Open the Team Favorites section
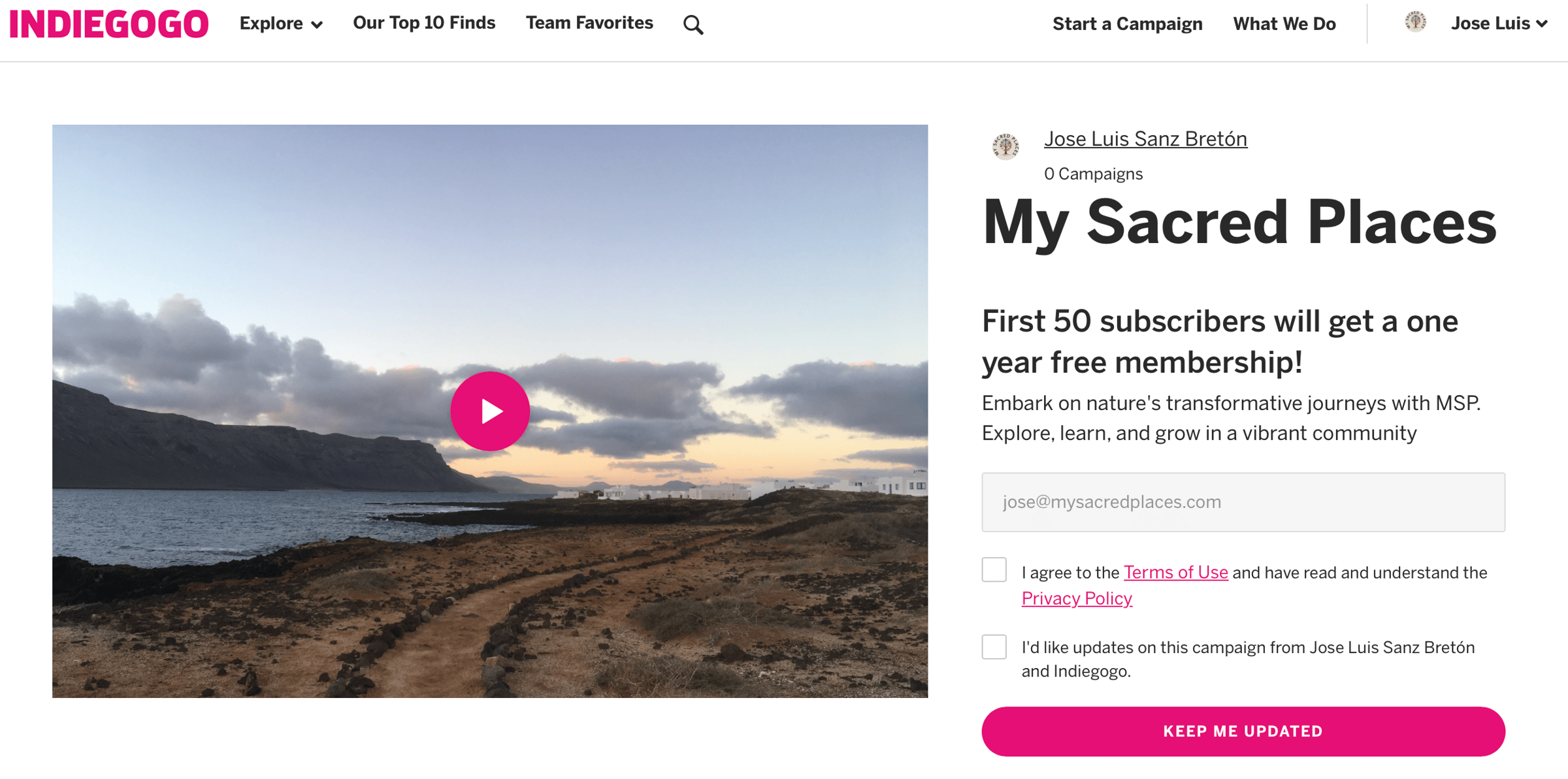1568x779 pixels. tap(588, 23)
